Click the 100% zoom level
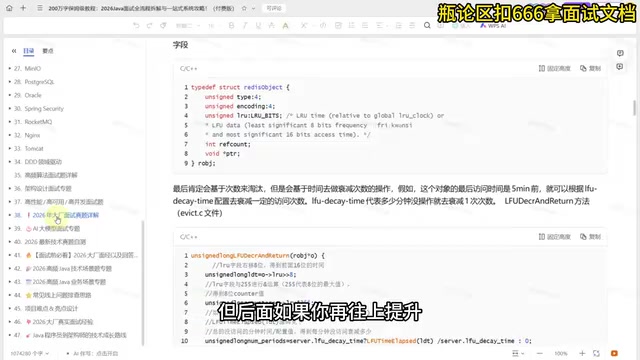 click(x=561, y=353)
